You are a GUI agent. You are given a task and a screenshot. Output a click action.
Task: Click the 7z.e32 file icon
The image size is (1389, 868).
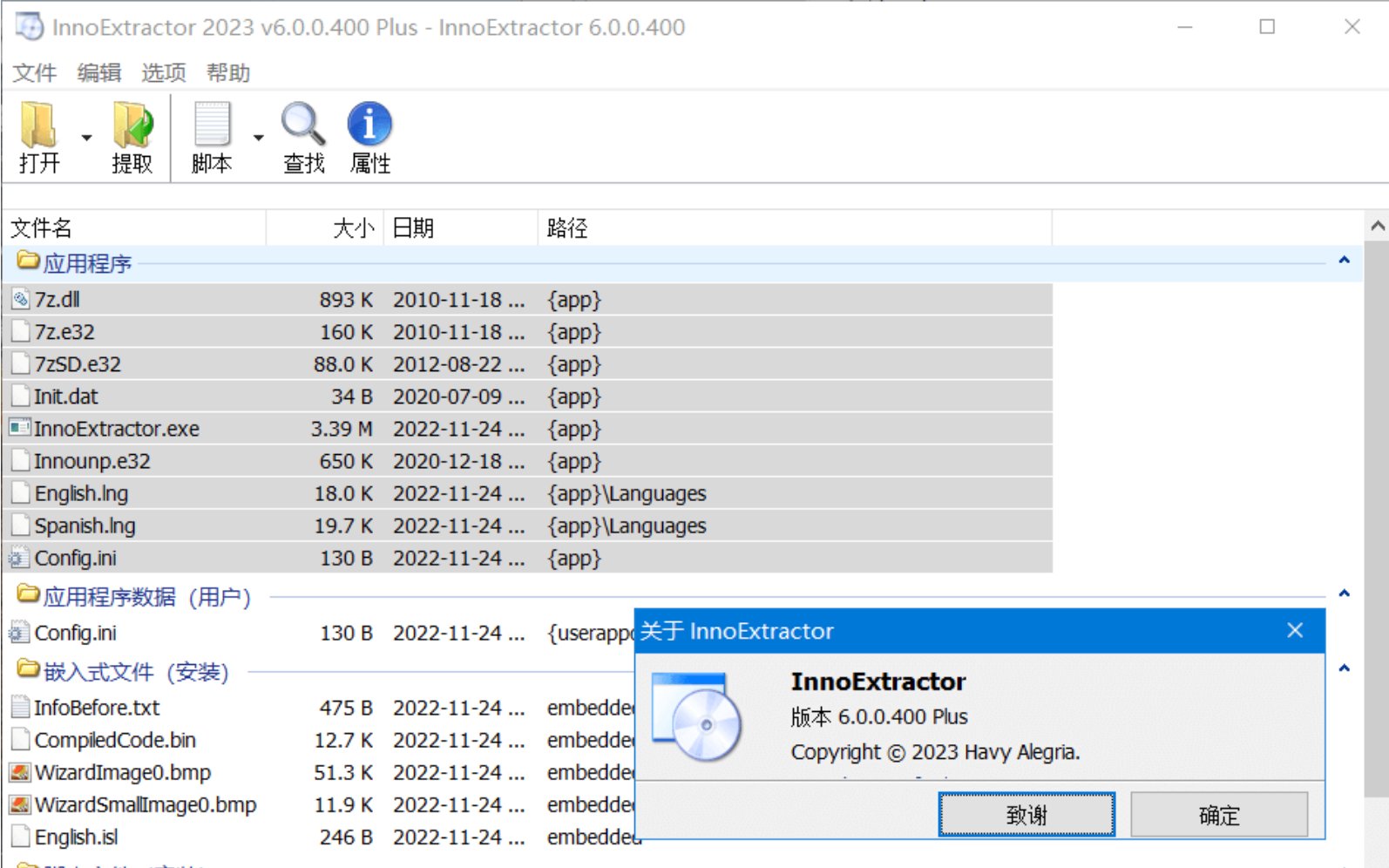point(20,332)
